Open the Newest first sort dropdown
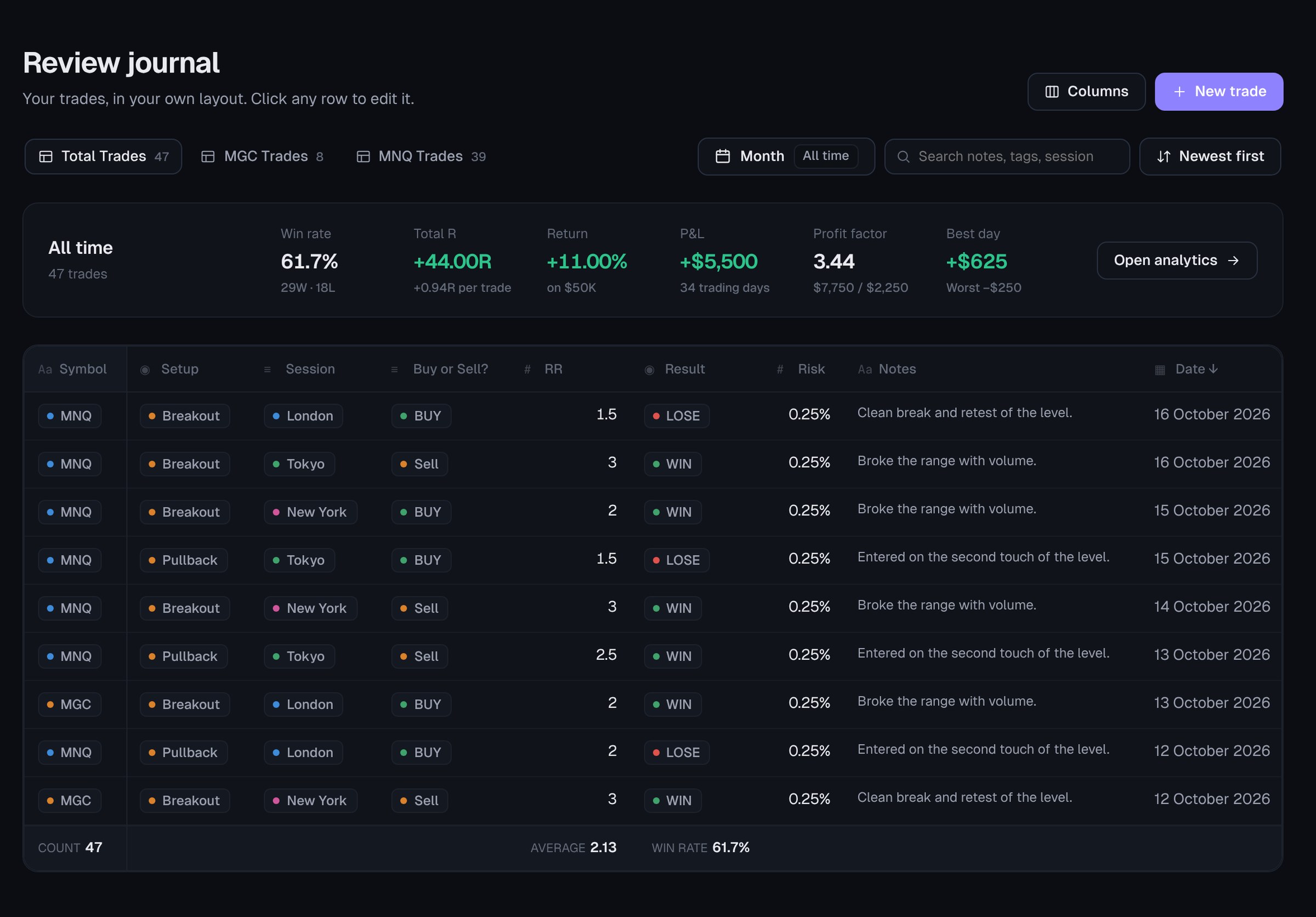 click(x=1210, y=156)
